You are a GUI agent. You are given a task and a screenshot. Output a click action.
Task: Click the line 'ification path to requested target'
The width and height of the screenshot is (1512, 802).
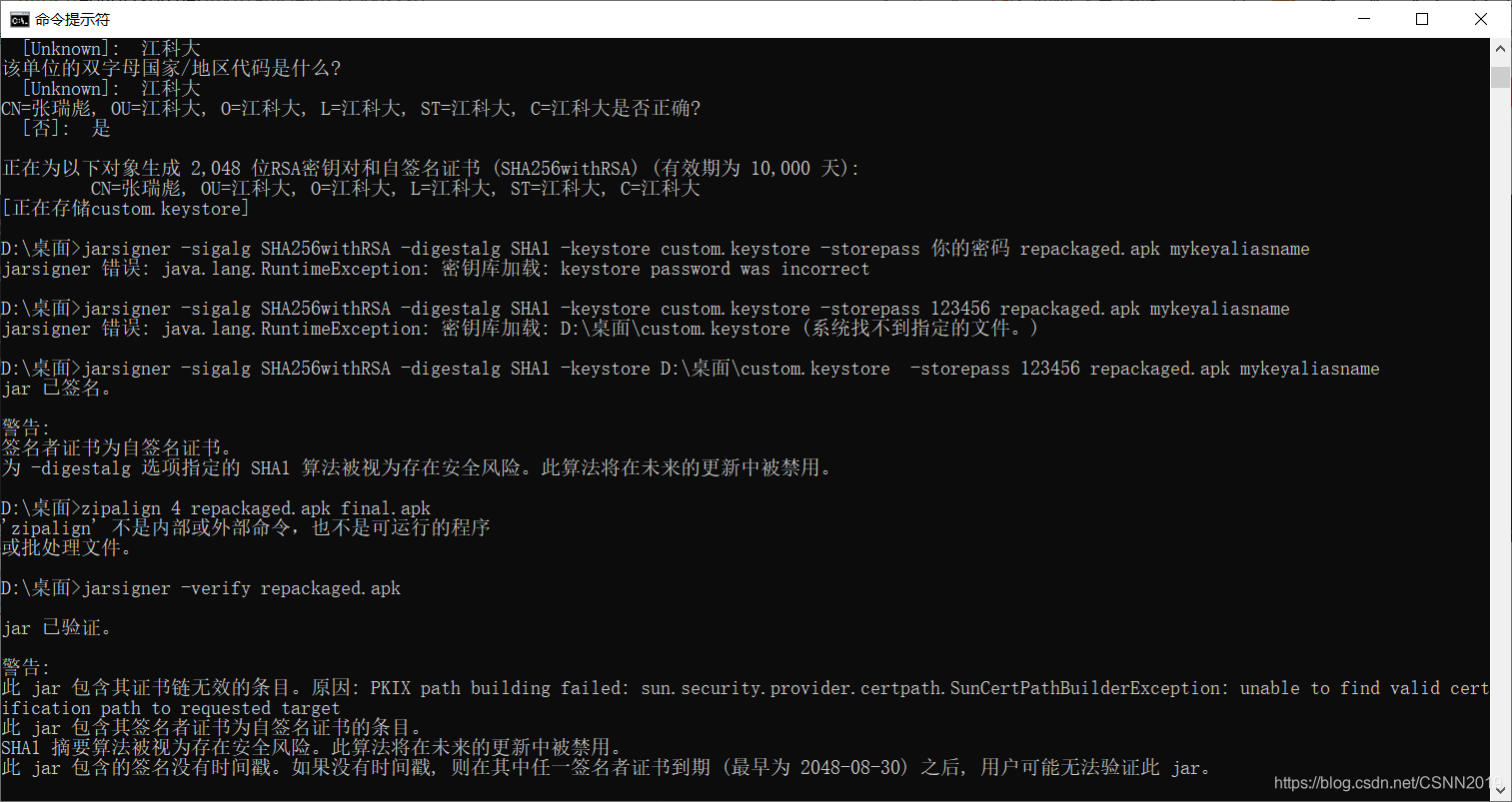coord(171,707)
